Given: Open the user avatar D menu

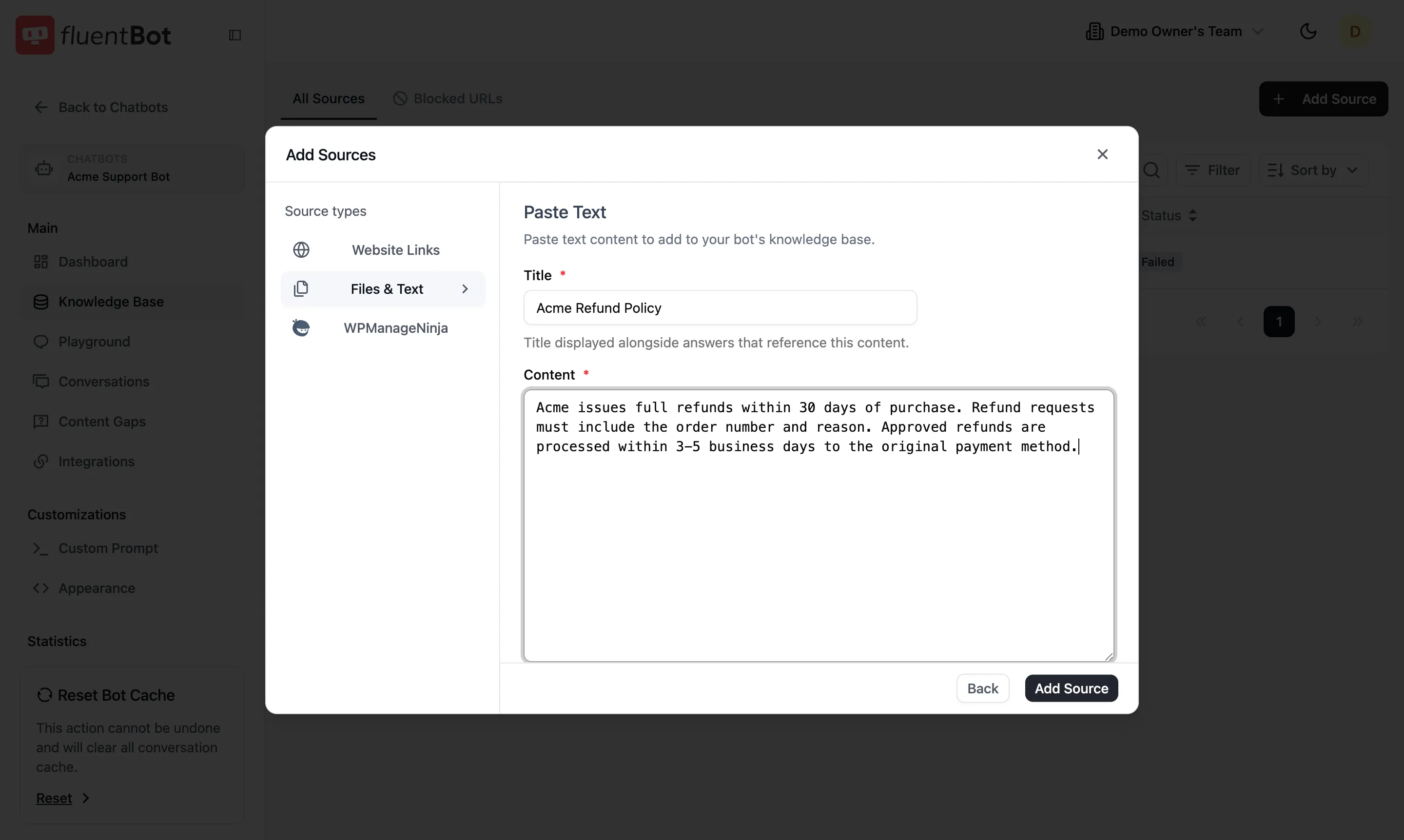Looking at the screenshot, I should click(x=1355, y=31).
